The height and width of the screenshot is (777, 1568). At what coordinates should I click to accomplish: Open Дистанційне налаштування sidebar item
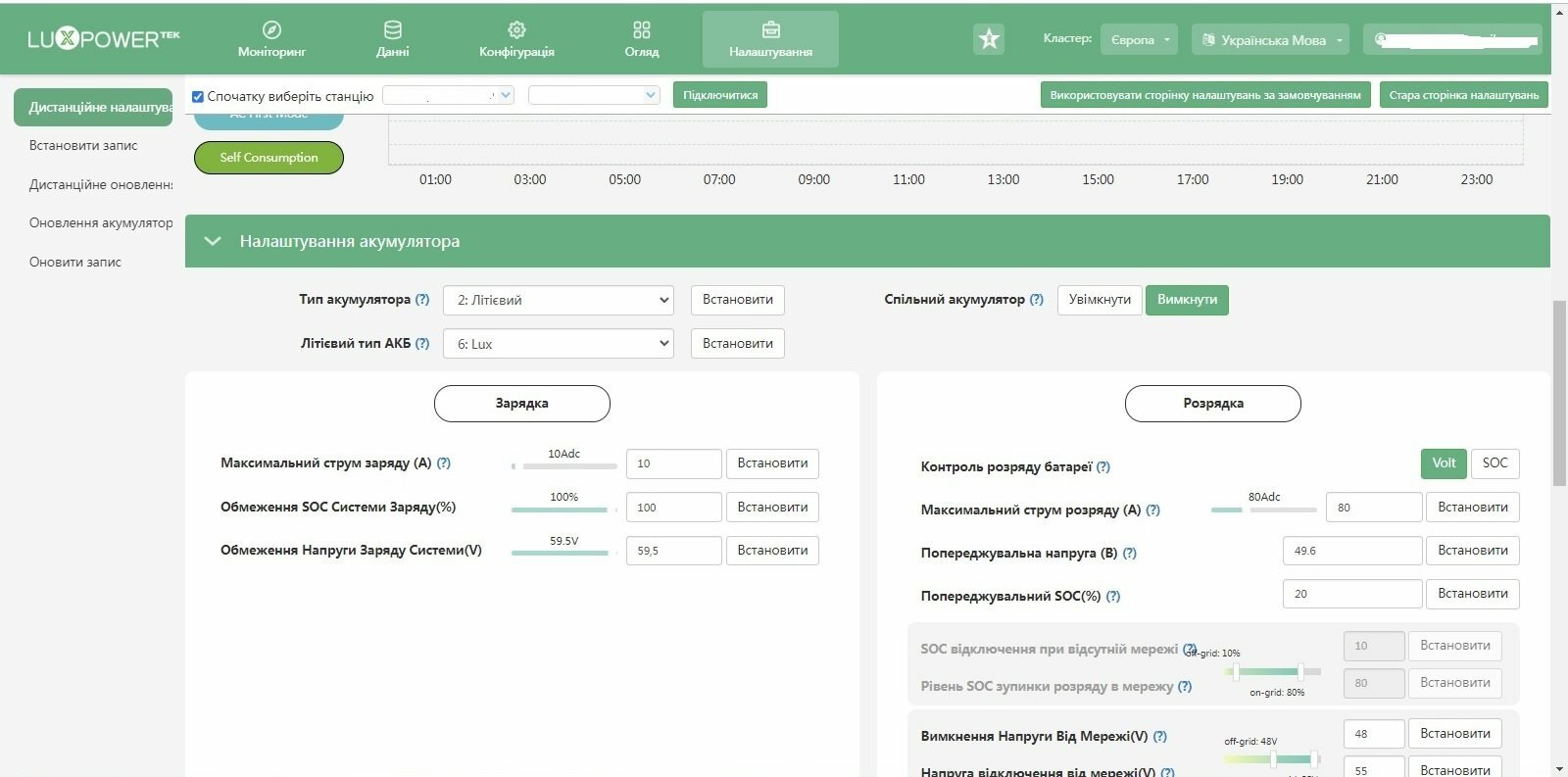pos(93,108)
